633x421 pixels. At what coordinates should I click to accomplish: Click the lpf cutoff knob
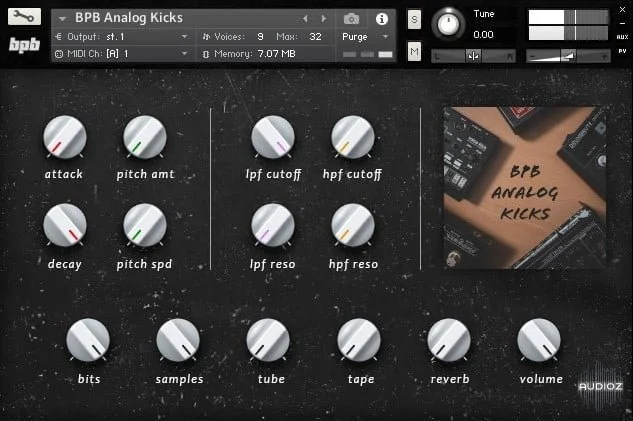[273, 137]
